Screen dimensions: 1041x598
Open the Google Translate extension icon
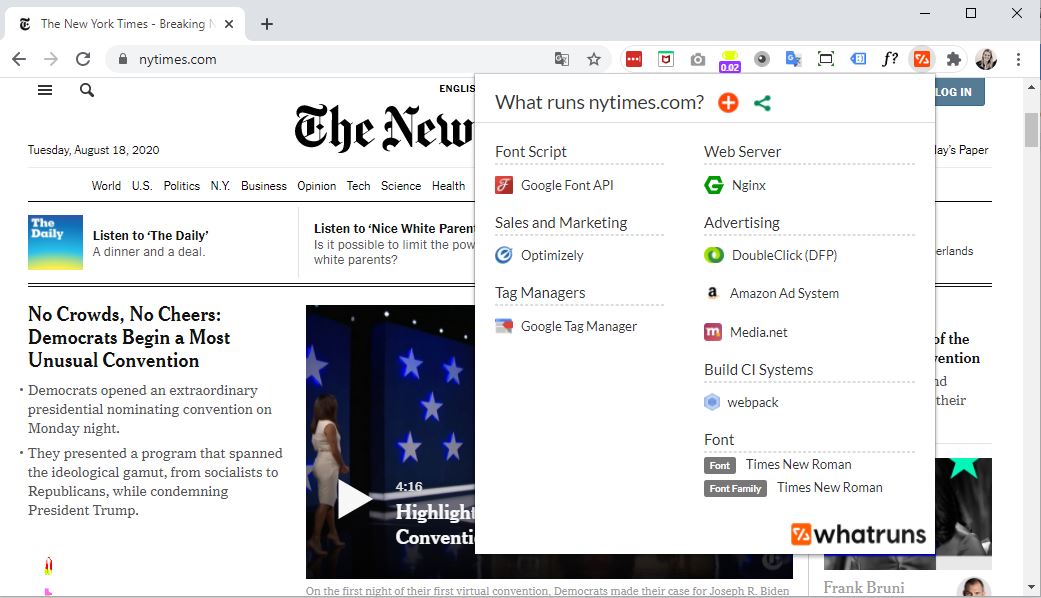coord(793,59)
